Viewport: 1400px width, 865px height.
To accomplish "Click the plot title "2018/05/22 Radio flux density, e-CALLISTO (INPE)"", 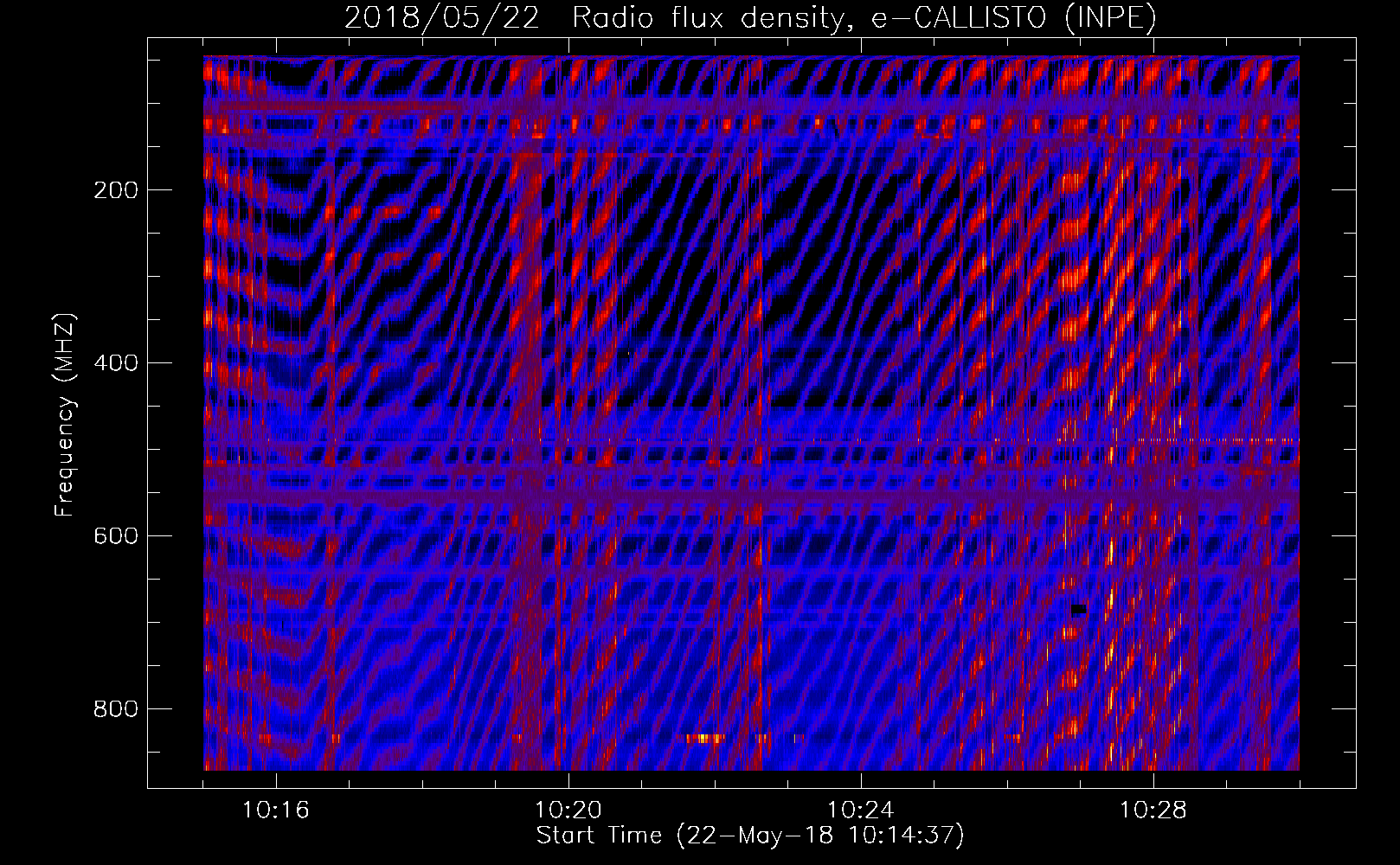I will click(x=750, y=17).
